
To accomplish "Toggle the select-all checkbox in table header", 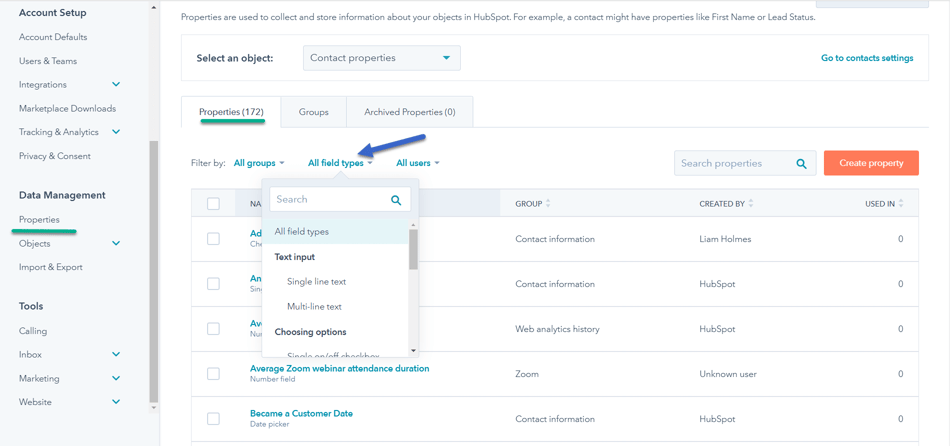I will click(x=213, y=204).
